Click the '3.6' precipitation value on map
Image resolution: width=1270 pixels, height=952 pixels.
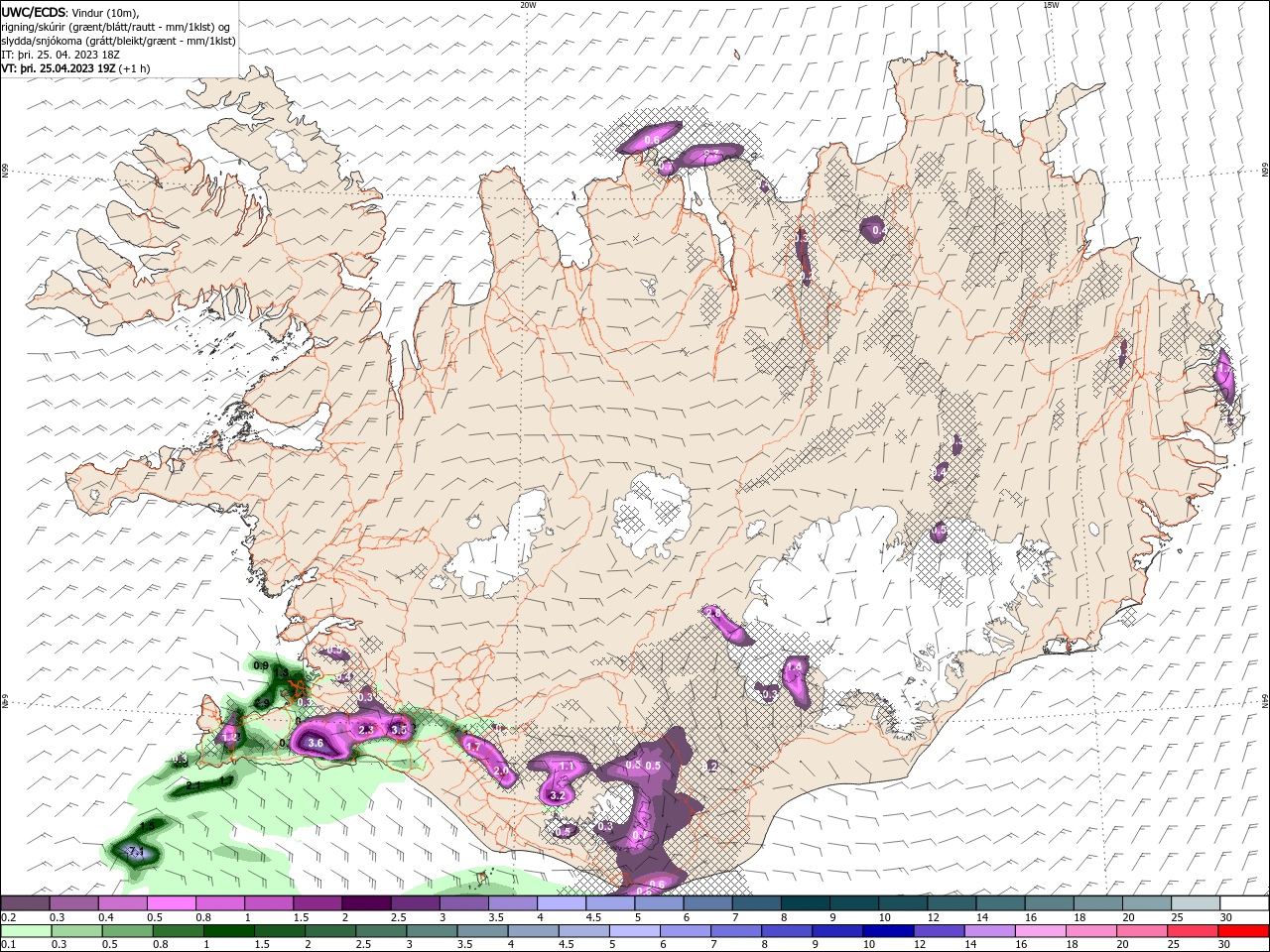pyautogui.click(x=317, y=742)
